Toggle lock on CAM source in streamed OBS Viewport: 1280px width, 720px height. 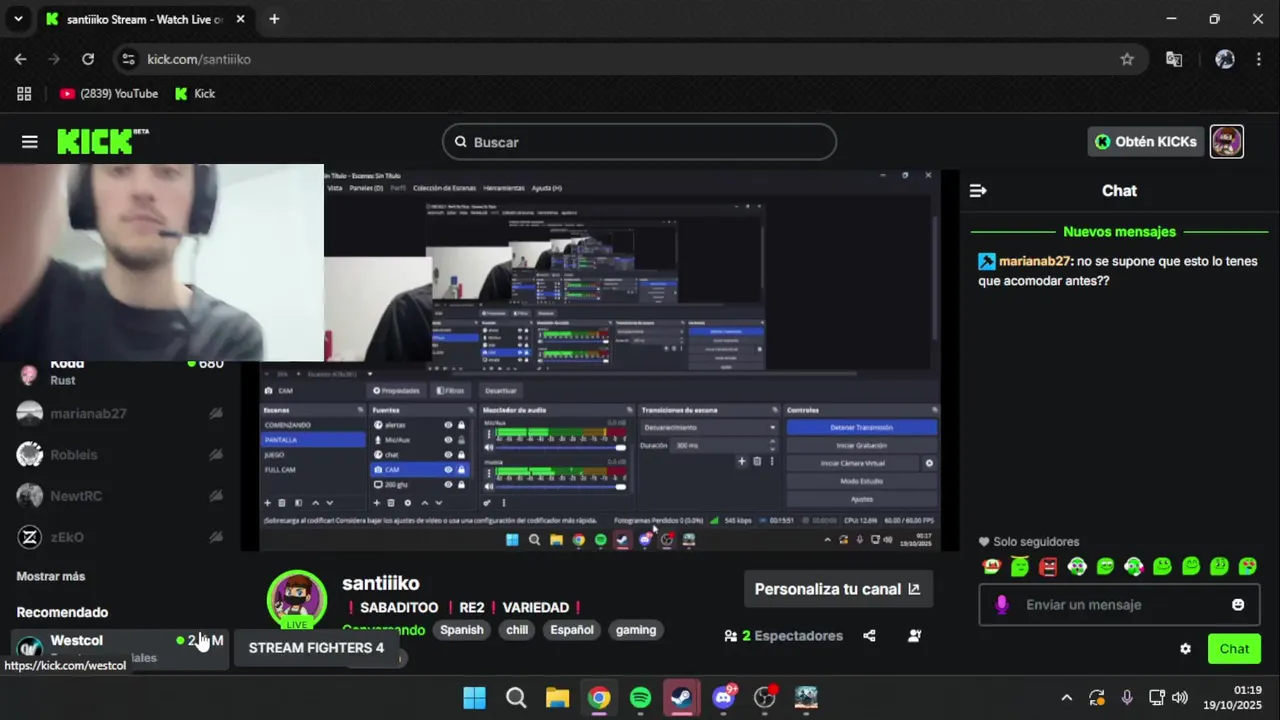click(x=461, y=469)
